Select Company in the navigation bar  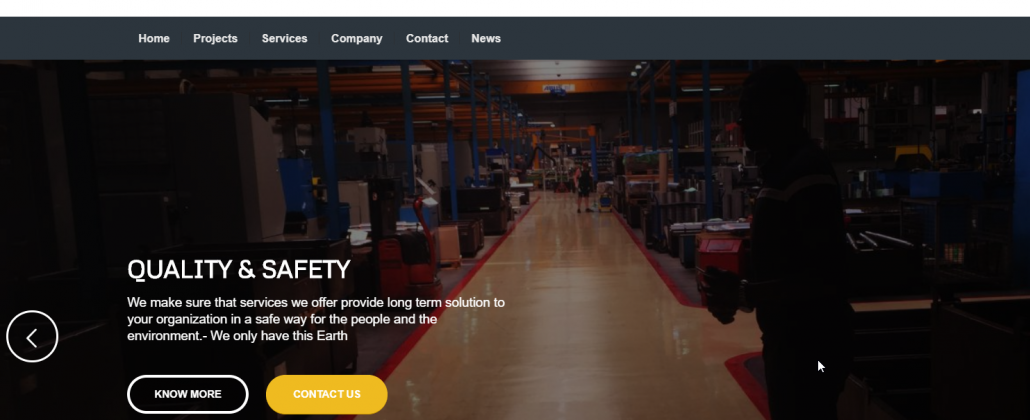click(x=357, y=39)
